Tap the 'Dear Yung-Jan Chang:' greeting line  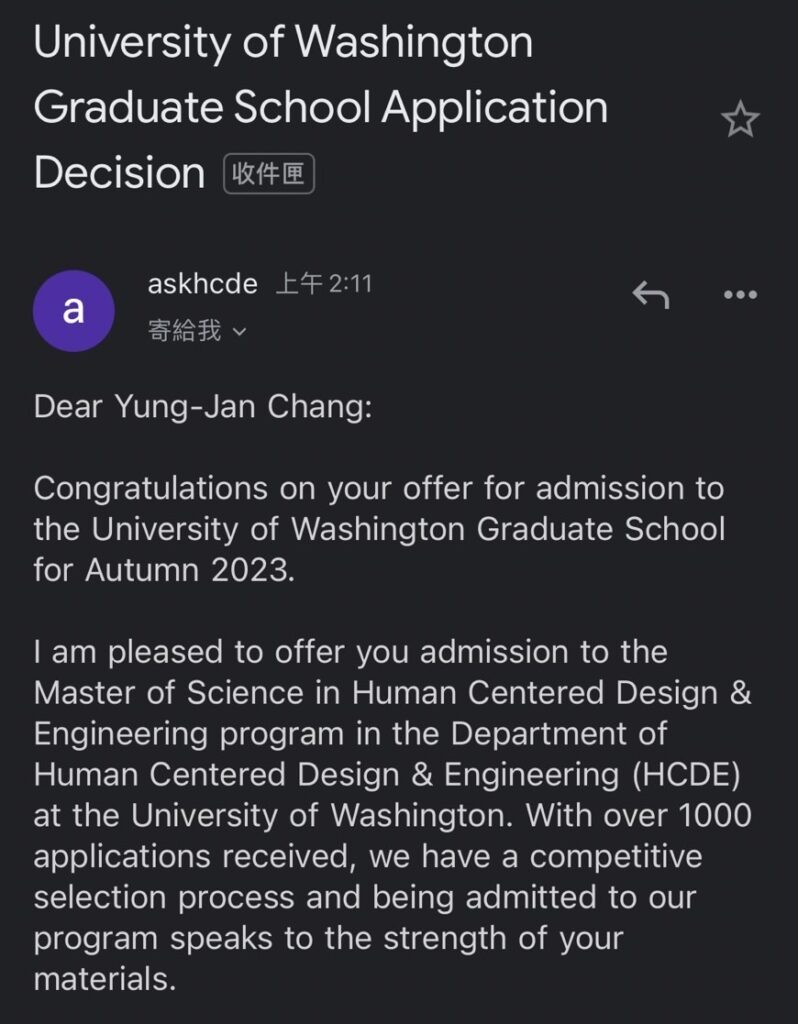click(203, 407)
